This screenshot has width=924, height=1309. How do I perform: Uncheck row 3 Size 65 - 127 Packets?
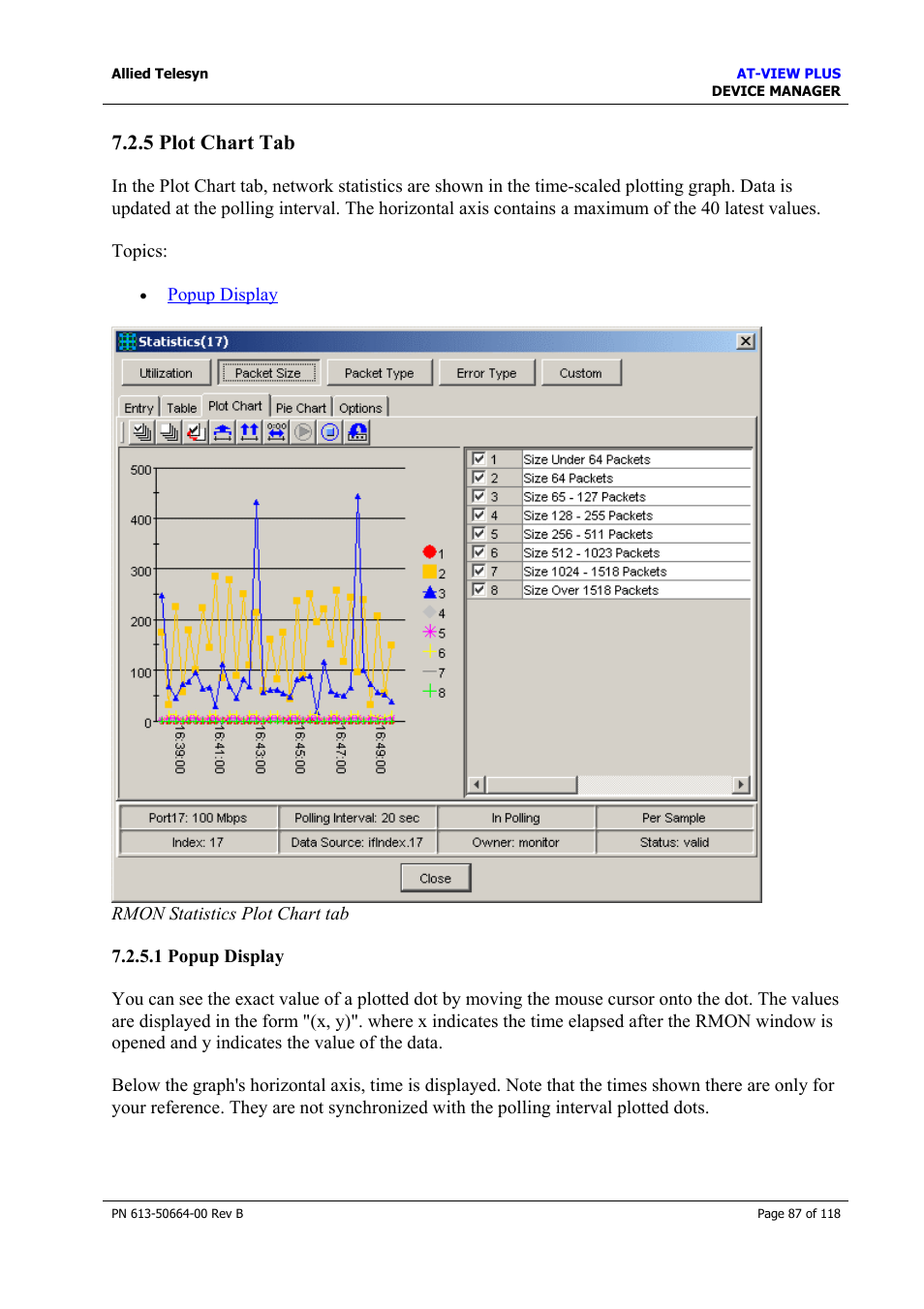(x=478, y=495)
